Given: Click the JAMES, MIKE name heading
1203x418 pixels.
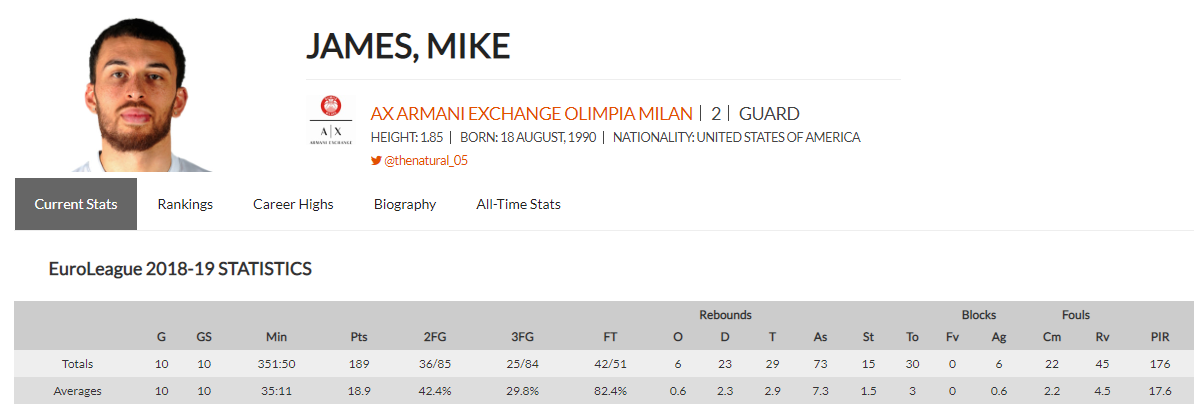Looking at the screenshot, I should coord(408,46).
